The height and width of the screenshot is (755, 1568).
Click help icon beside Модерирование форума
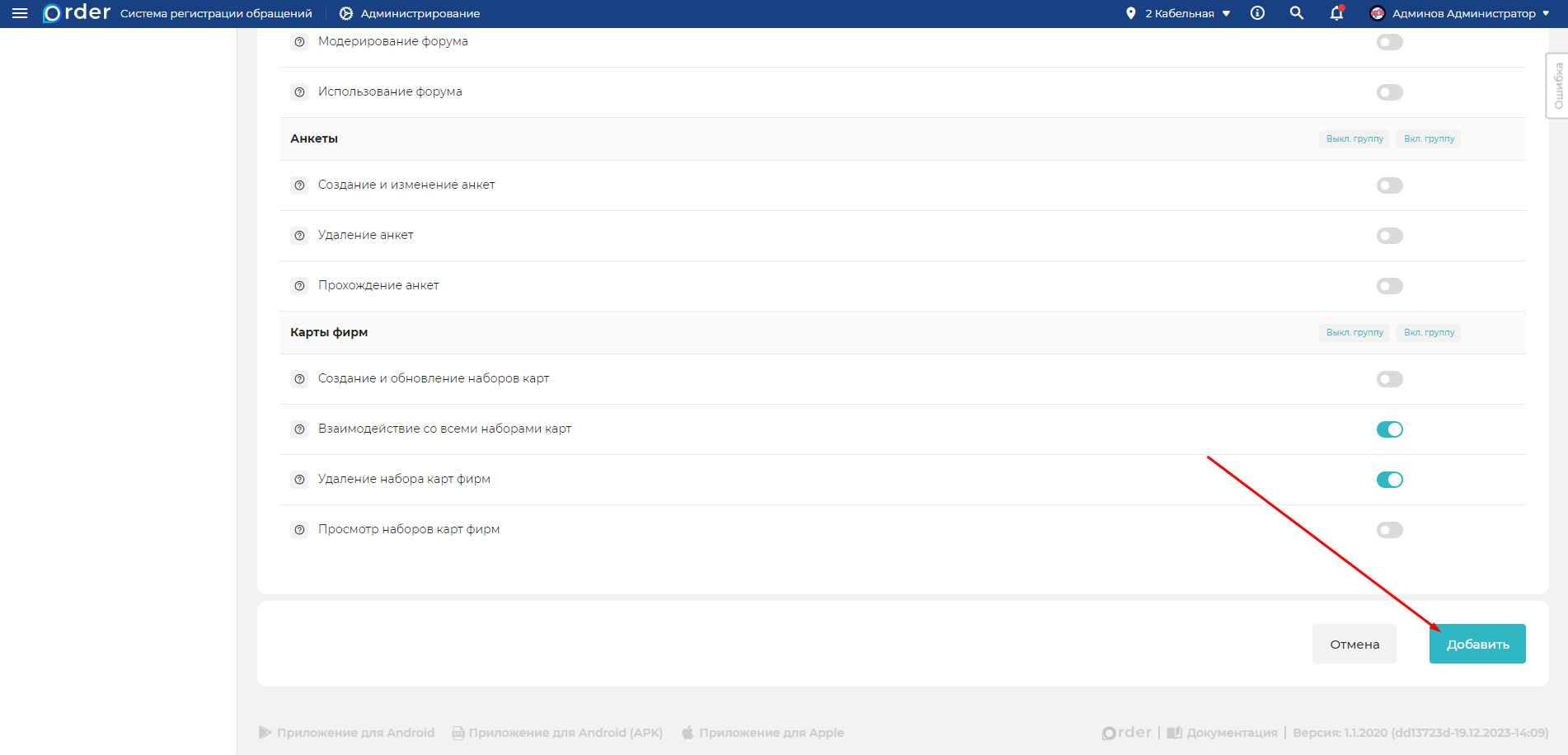pos(300,42)
